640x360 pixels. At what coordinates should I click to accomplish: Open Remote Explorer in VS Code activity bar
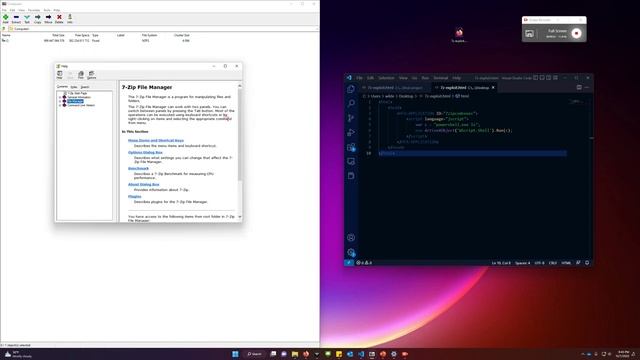[x=351, y=161]
